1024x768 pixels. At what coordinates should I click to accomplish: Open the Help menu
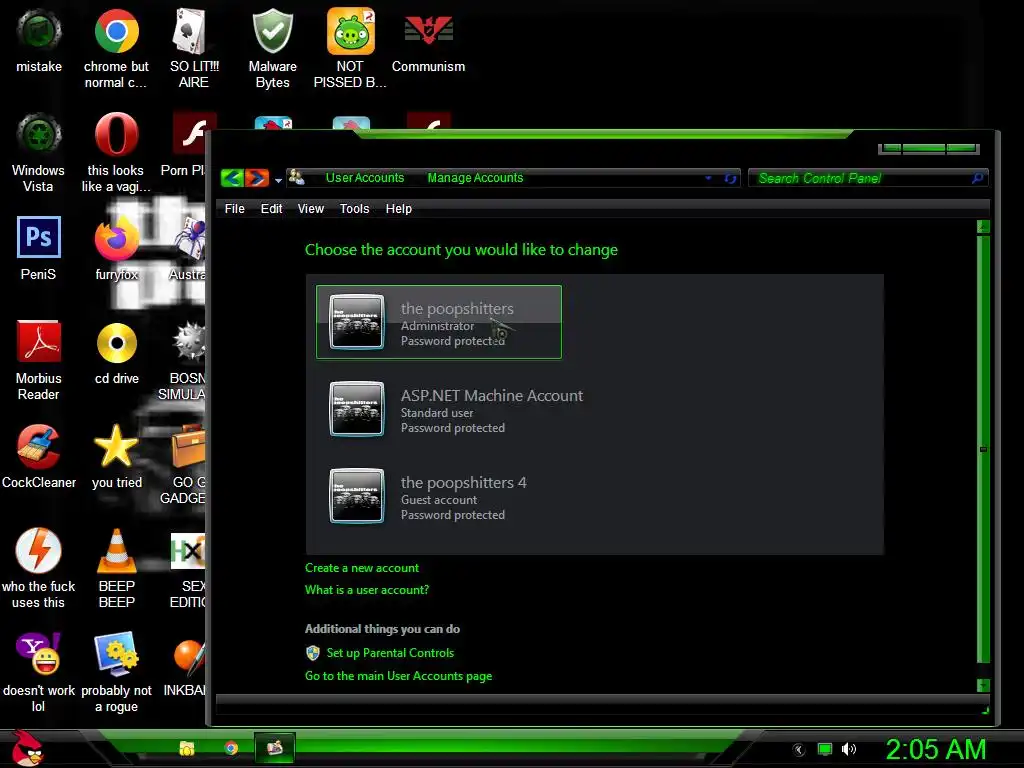398,209
